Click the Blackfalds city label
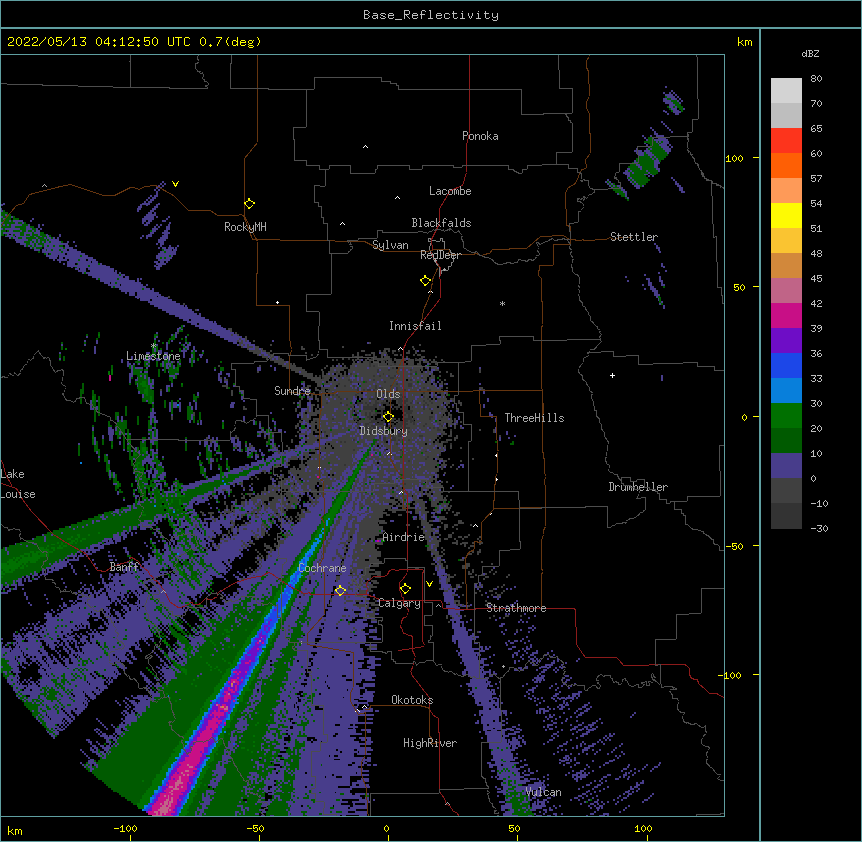 (441, 223)
